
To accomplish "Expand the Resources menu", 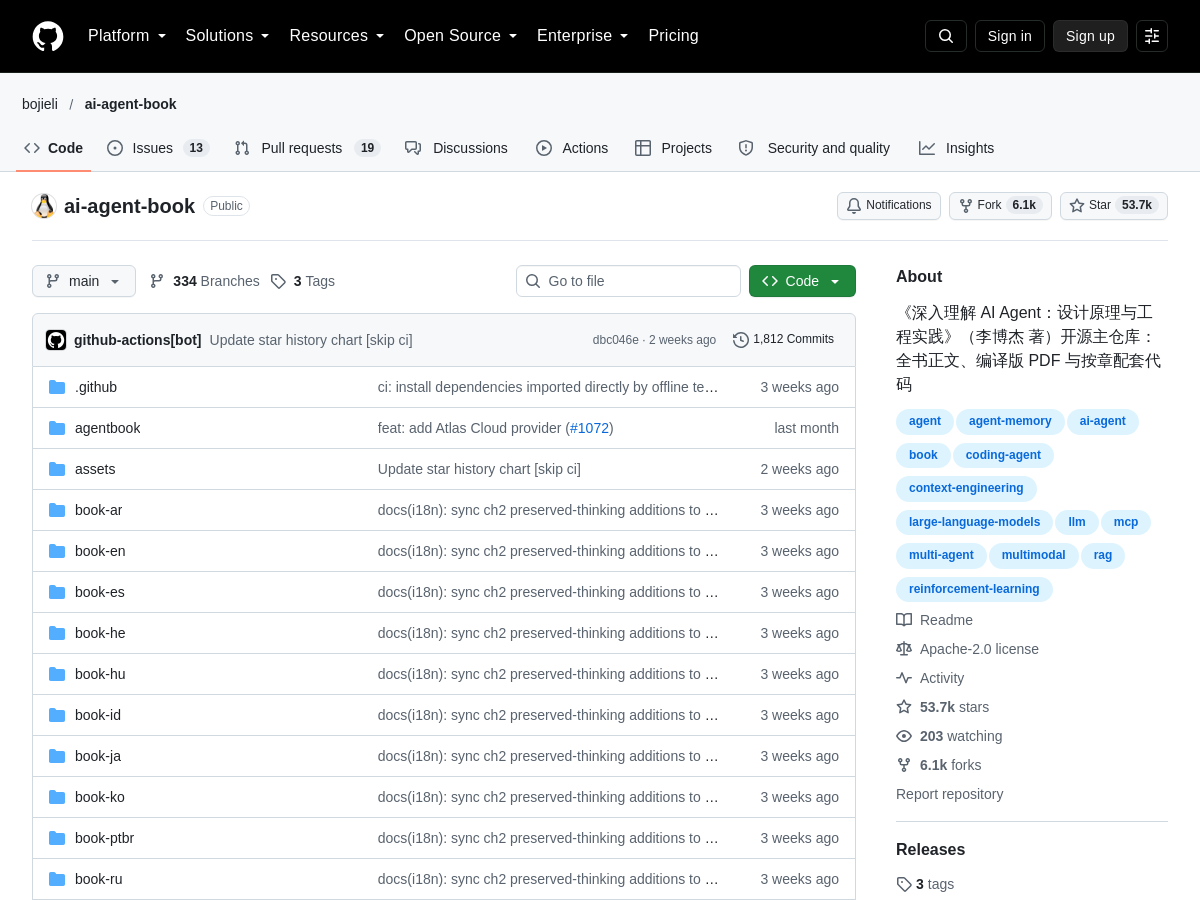I will pos(337,36).
